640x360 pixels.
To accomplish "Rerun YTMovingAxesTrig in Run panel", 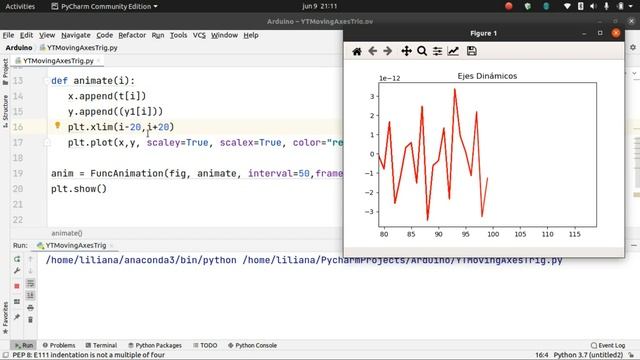I will point(17,259).
